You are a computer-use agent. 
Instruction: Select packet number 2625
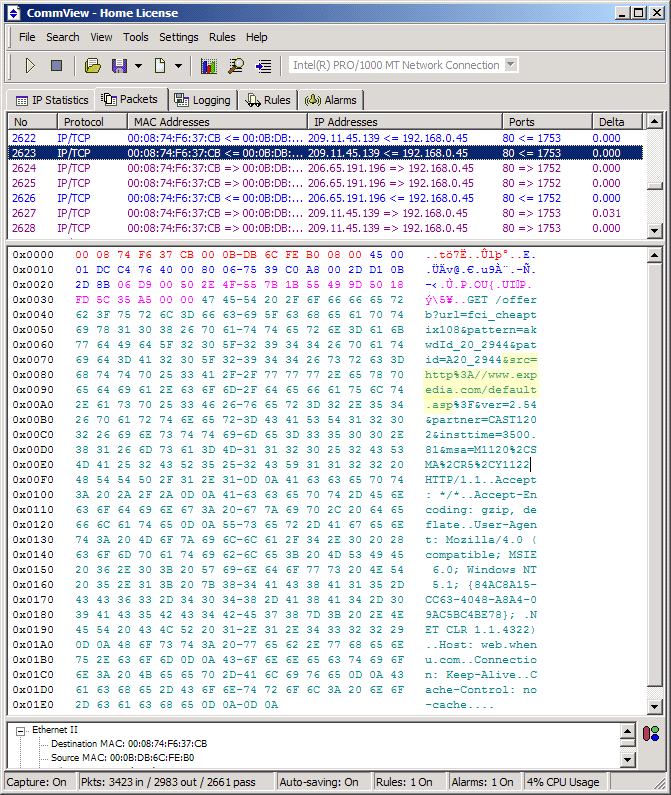coord(326,183)
